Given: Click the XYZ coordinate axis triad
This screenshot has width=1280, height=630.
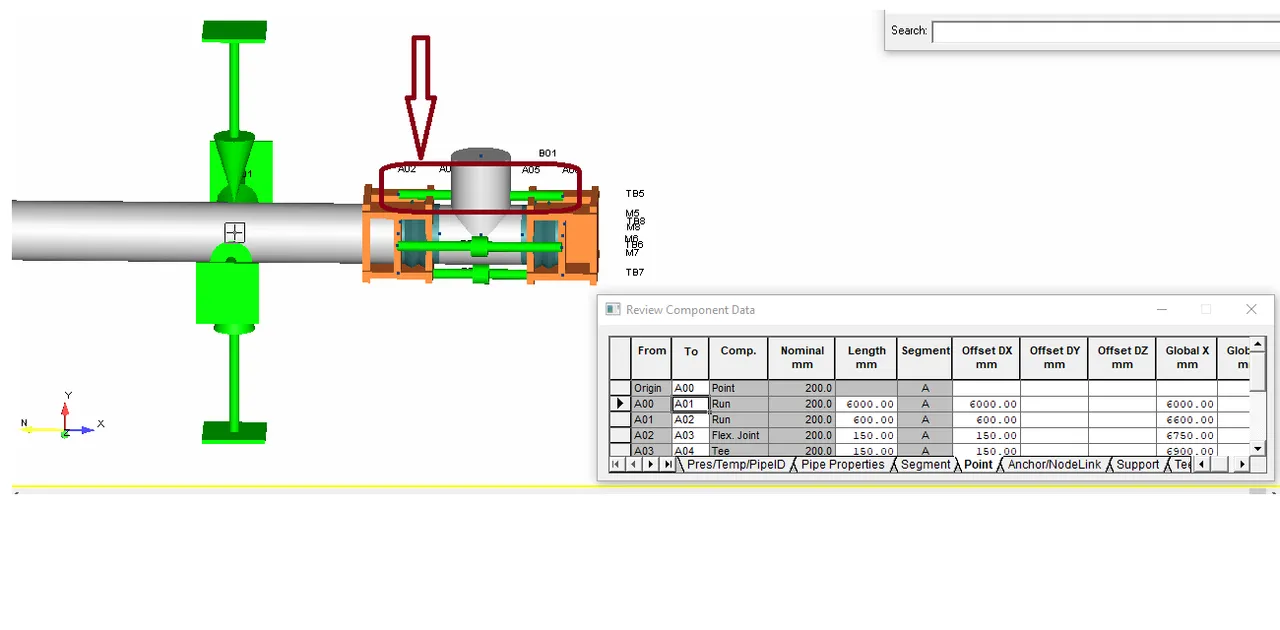Looking at the screenshot, I should [63, 419].
